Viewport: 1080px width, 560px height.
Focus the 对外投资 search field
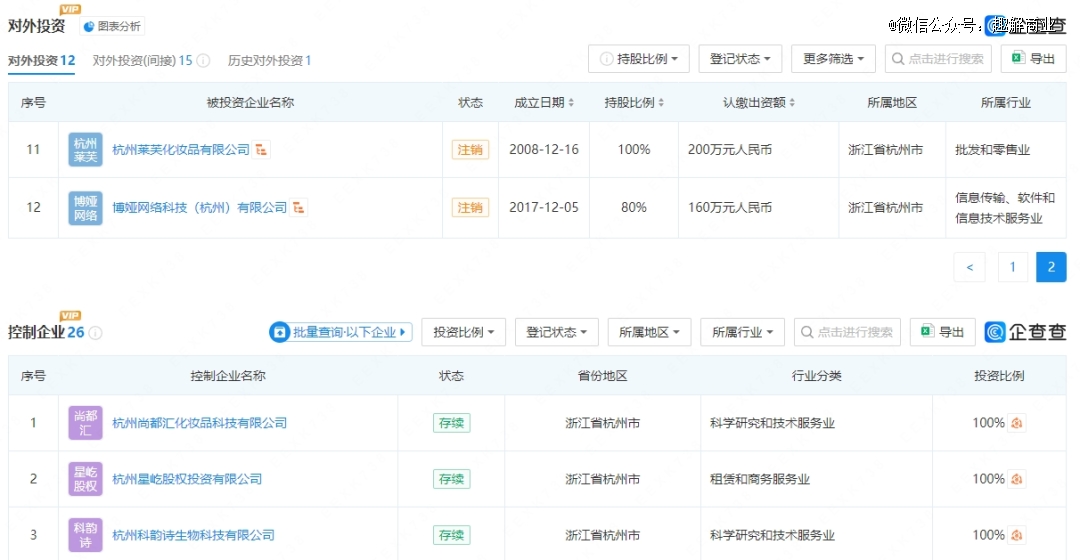click(x=937, y=59)
